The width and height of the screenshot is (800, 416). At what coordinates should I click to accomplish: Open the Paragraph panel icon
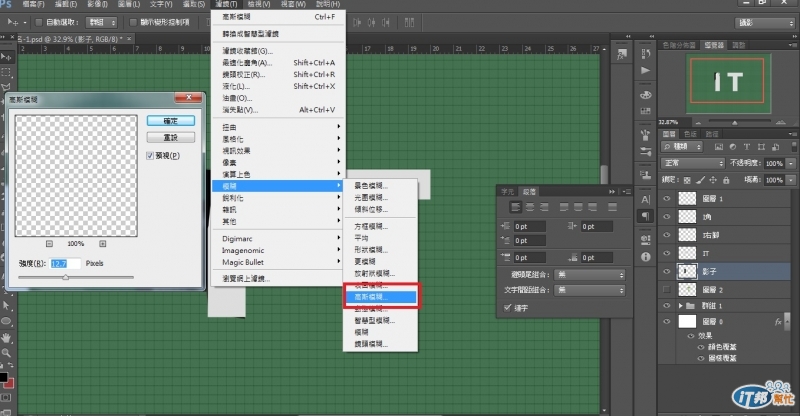pyautogui.click(x=645, y=216)
